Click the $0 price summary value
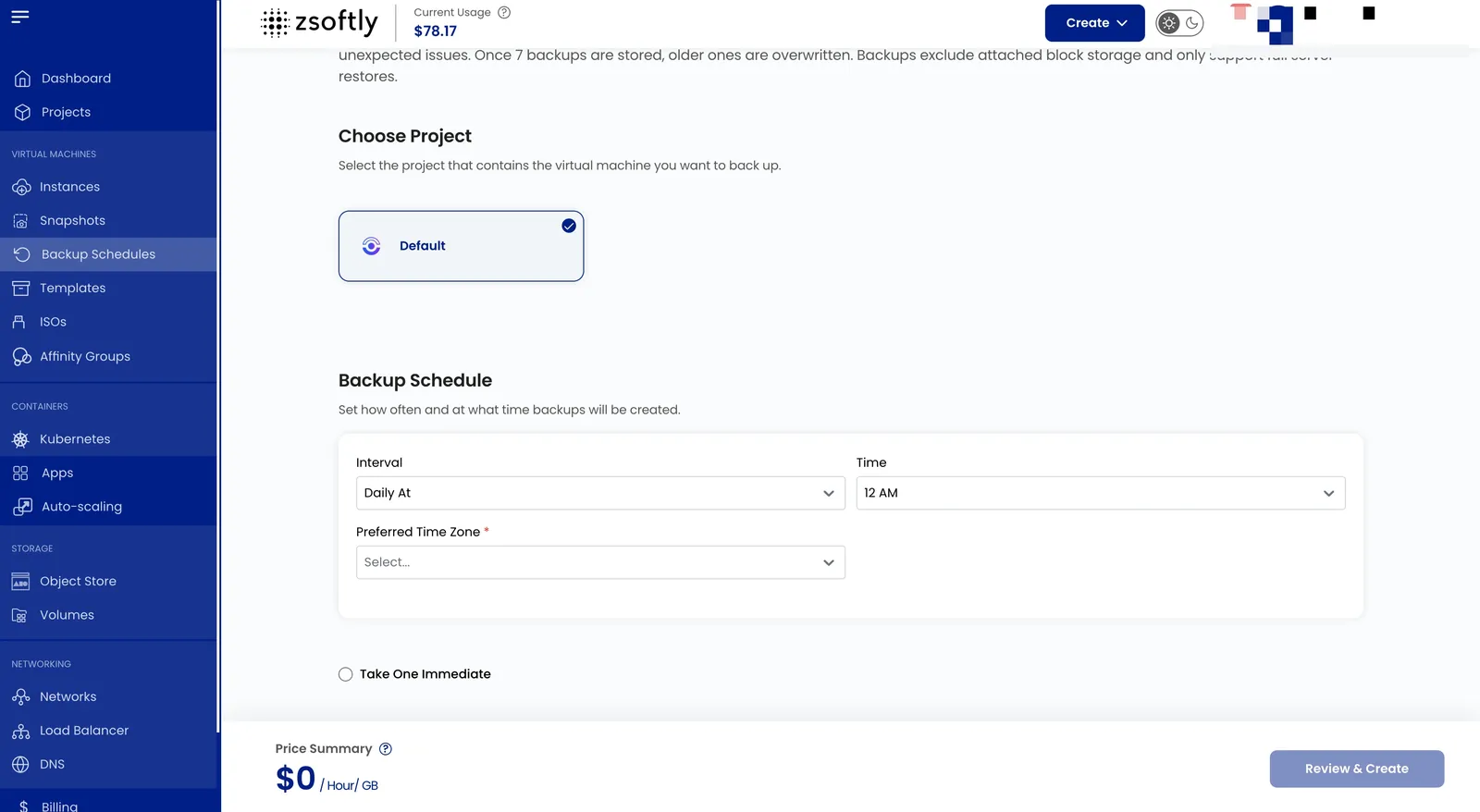Viewport: 1480px width, 812px height. (x=296, y=779)
